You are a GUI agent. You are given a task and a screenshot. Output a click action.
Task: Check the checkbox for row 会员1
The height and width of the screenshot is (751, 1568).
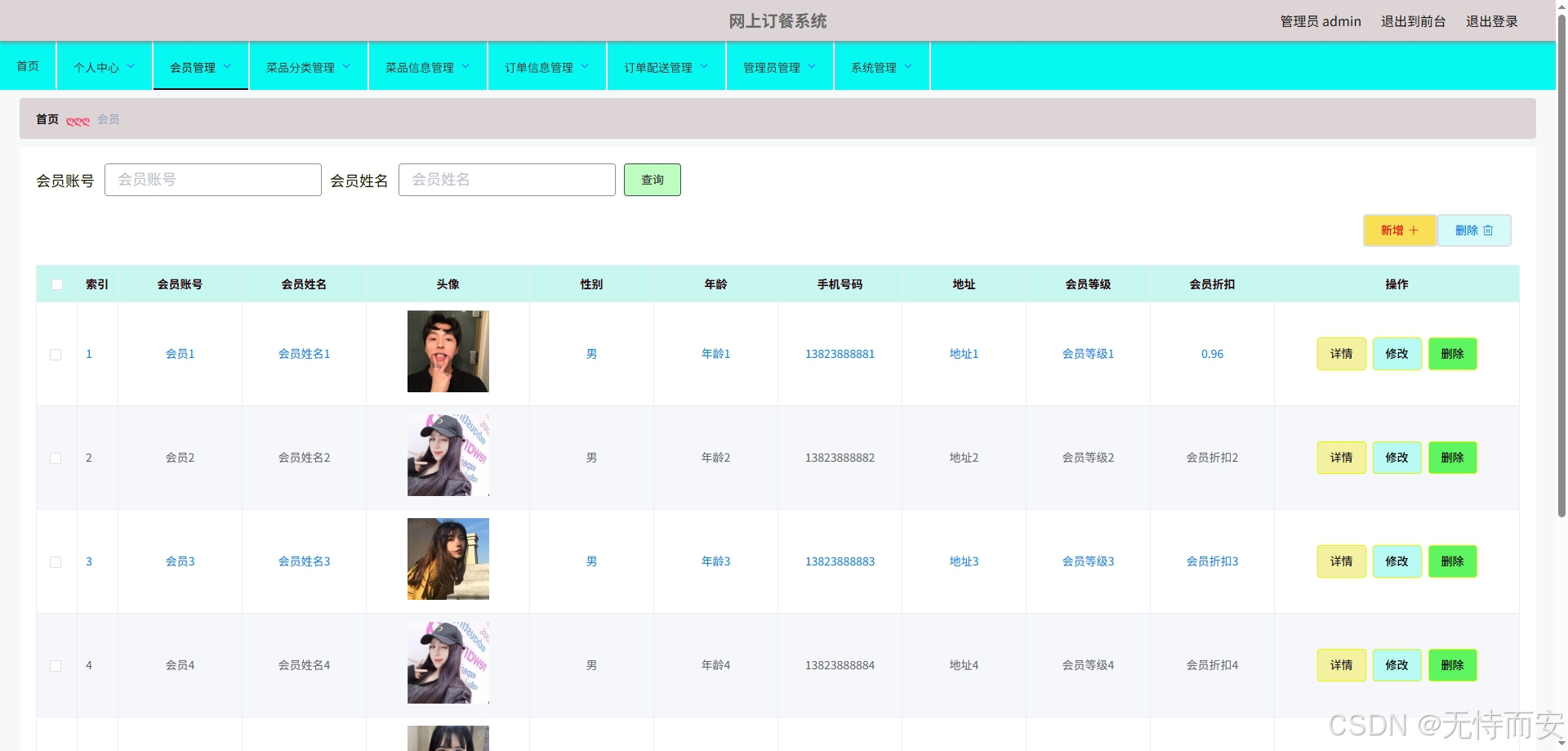pos(56,355)
